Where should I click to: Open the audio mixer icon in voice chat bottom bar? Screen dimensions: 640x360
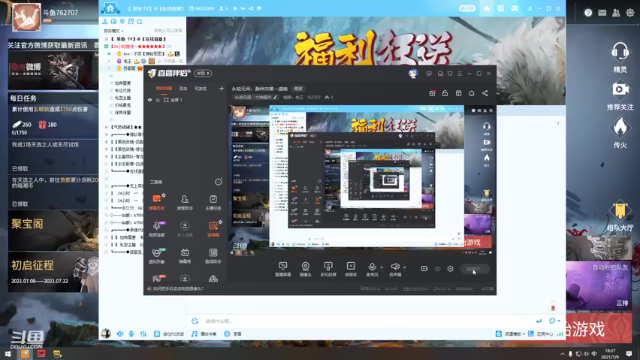[143, 334]
